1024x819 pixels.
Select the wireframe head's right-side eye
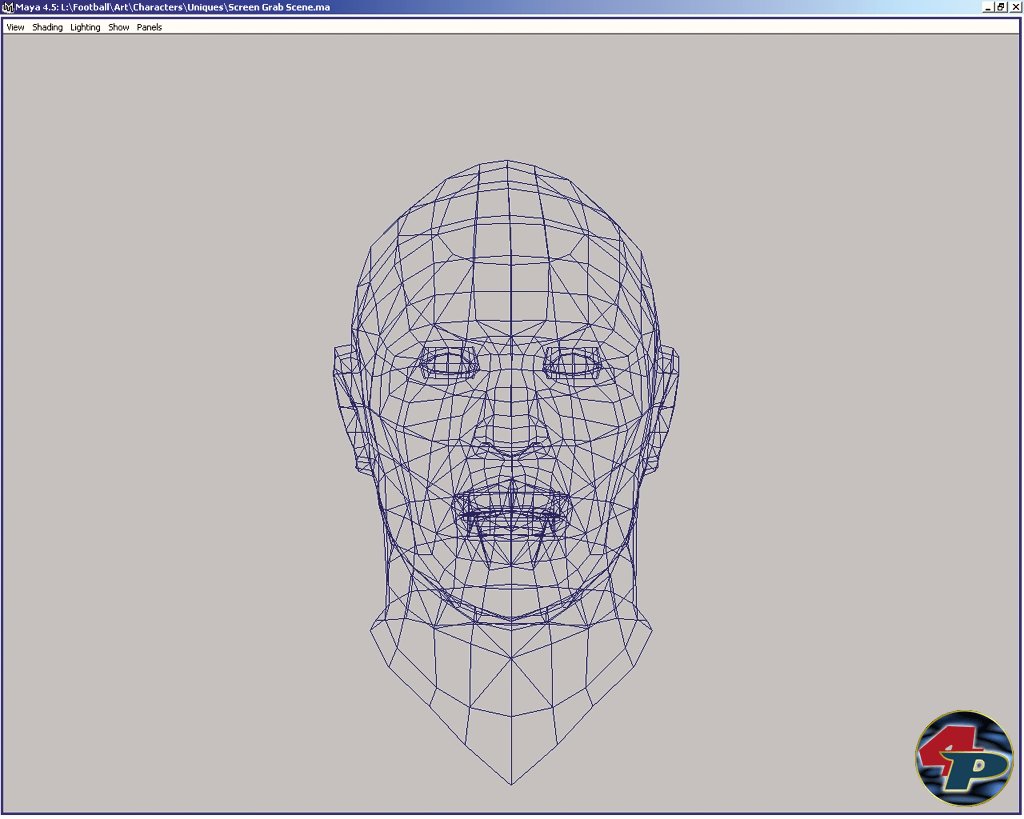coord(573,363)
